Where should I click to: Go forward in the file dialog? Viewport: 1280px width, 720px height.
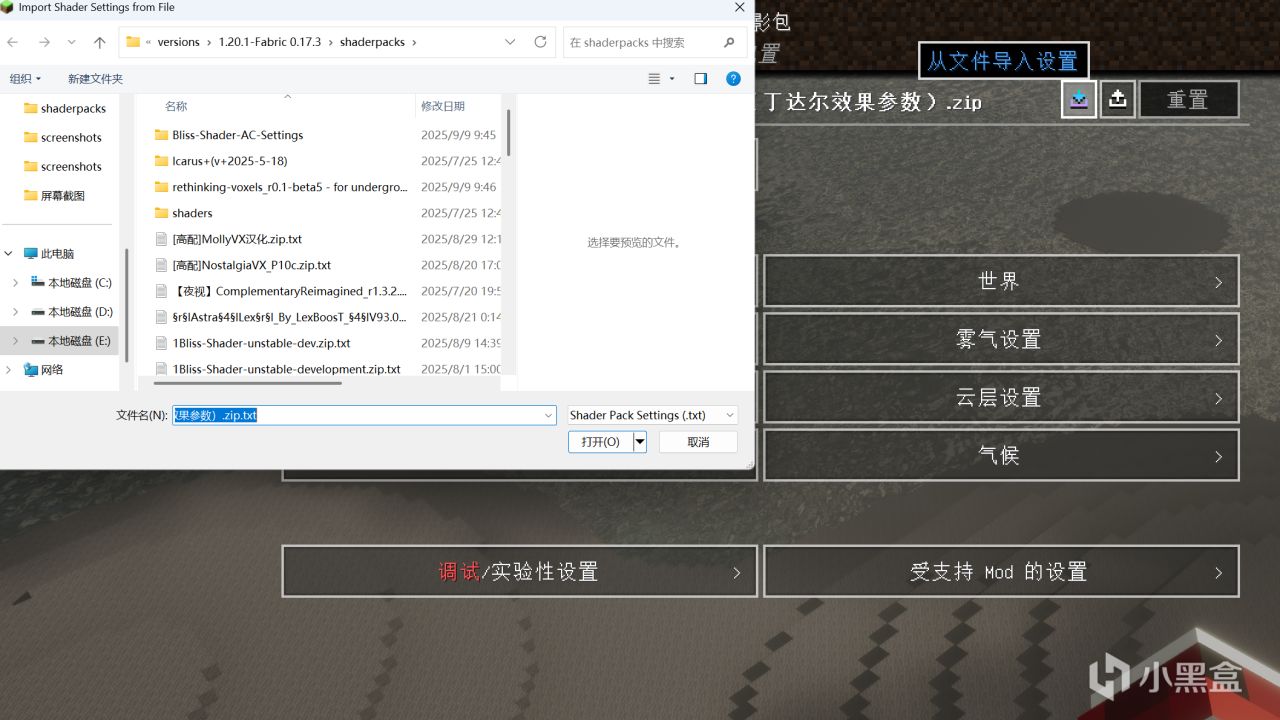pos(44,42)
